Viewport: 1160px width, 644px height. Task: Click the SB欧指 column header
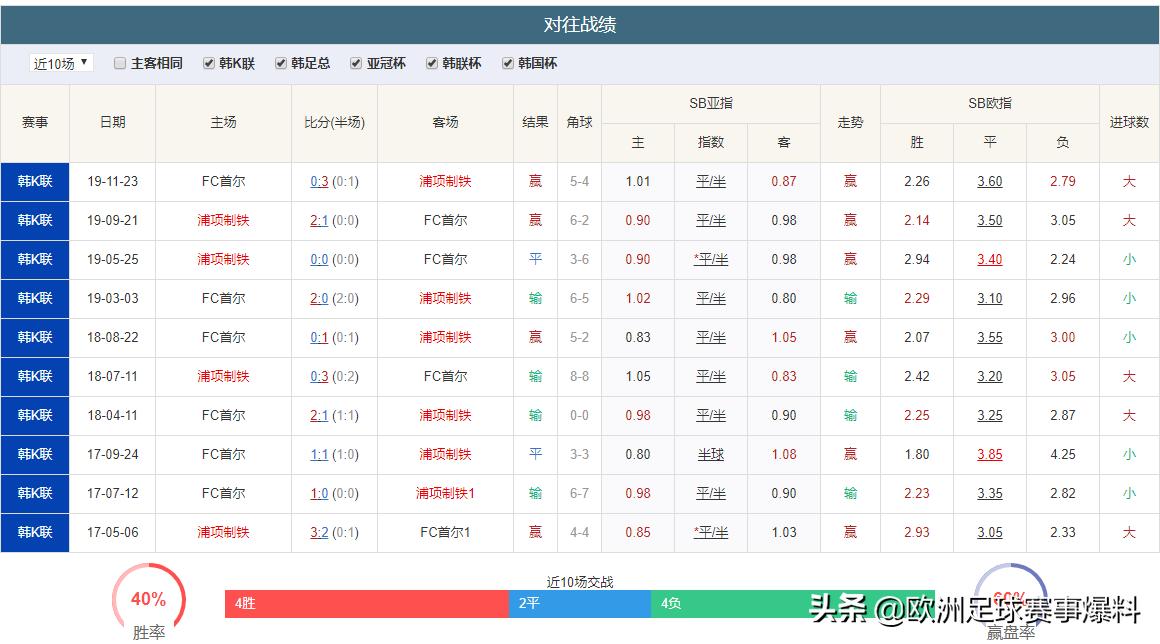coord(988,103)
